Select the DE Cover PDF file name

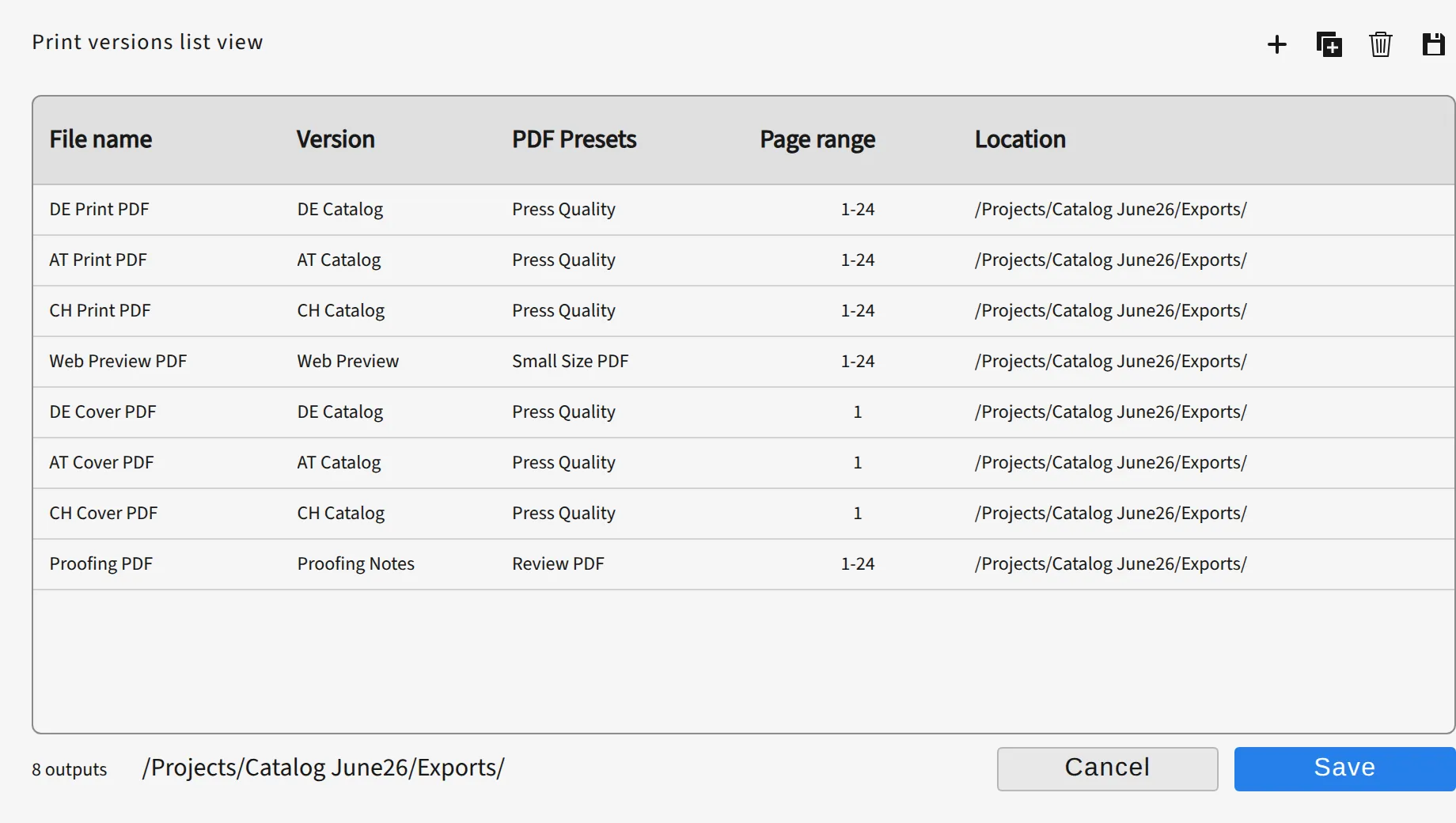[103, 412]
